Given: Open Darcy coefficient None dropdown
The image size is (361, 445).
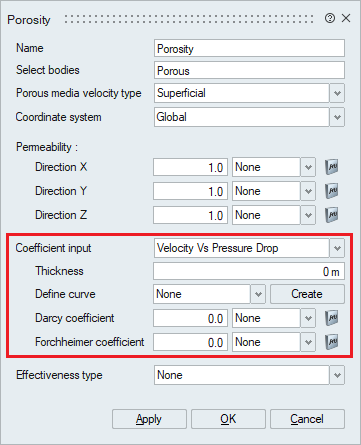Looking at the screenshot, I should coord(308,318).
